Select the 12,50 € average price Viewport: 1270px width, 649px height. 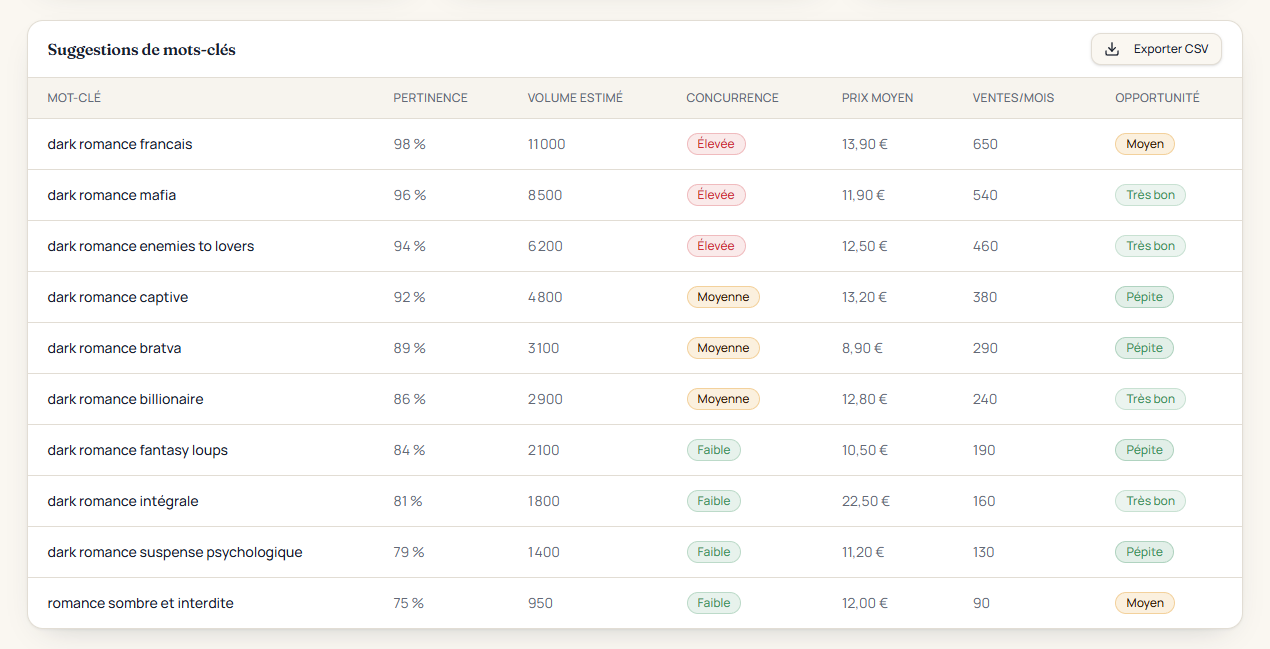tap(865, 246)
